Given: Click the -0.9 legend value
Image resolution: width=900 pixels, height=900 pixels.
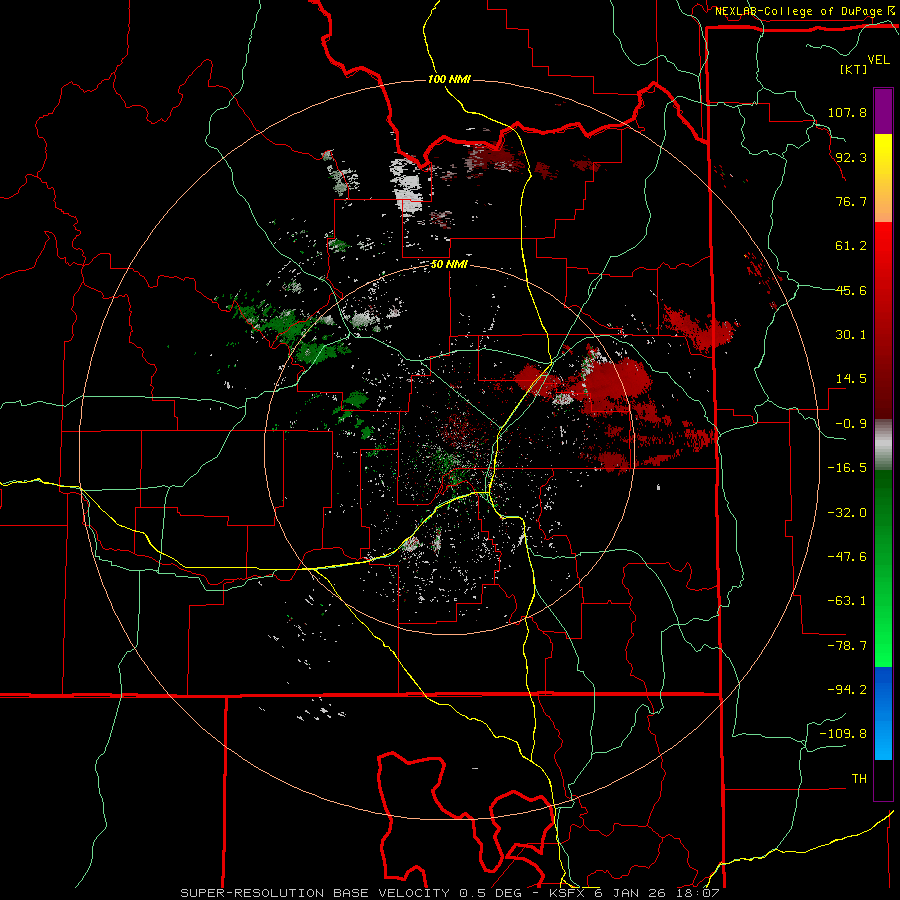Looking at the screenshot, I should (x=851, y=423).
